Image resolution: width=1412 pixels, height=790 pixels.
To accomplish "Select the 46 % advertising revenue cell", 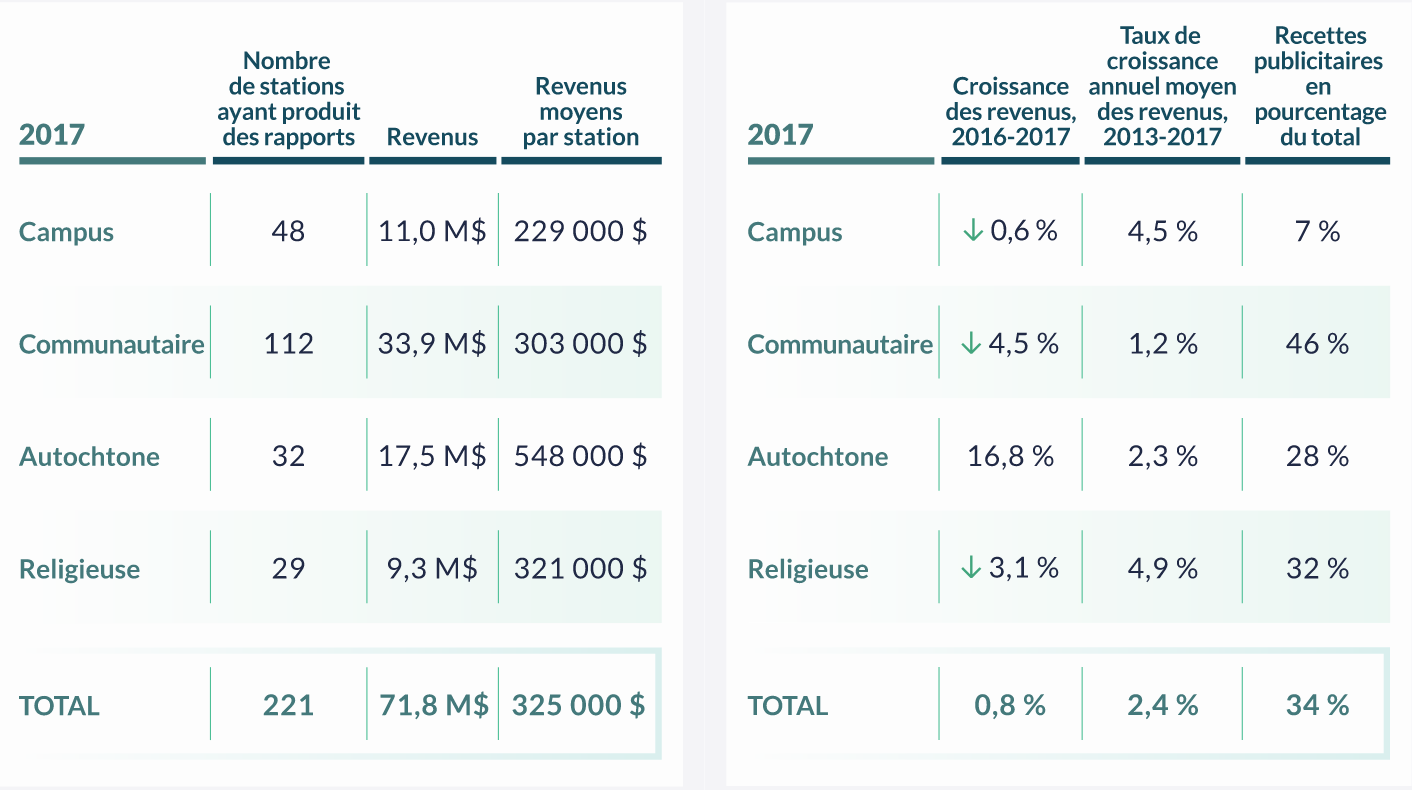I will click(1317, 344).
